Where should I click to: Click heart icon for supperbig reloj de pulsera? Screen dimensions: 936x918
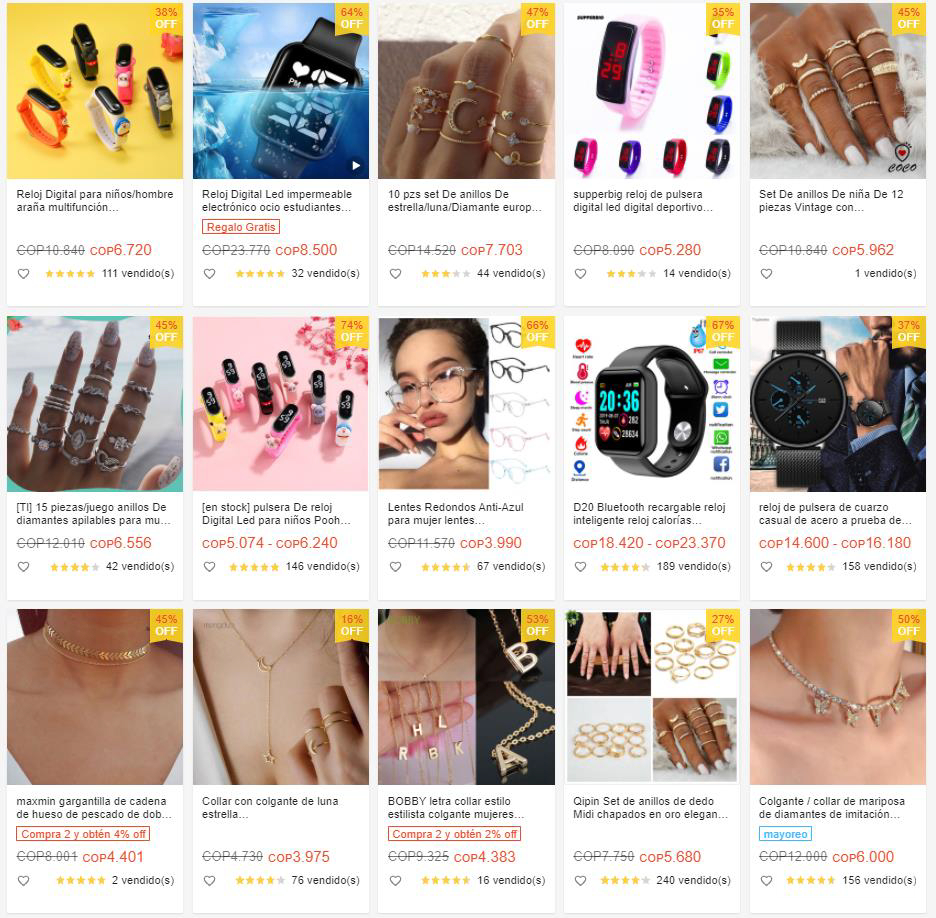tap(580, 274)
